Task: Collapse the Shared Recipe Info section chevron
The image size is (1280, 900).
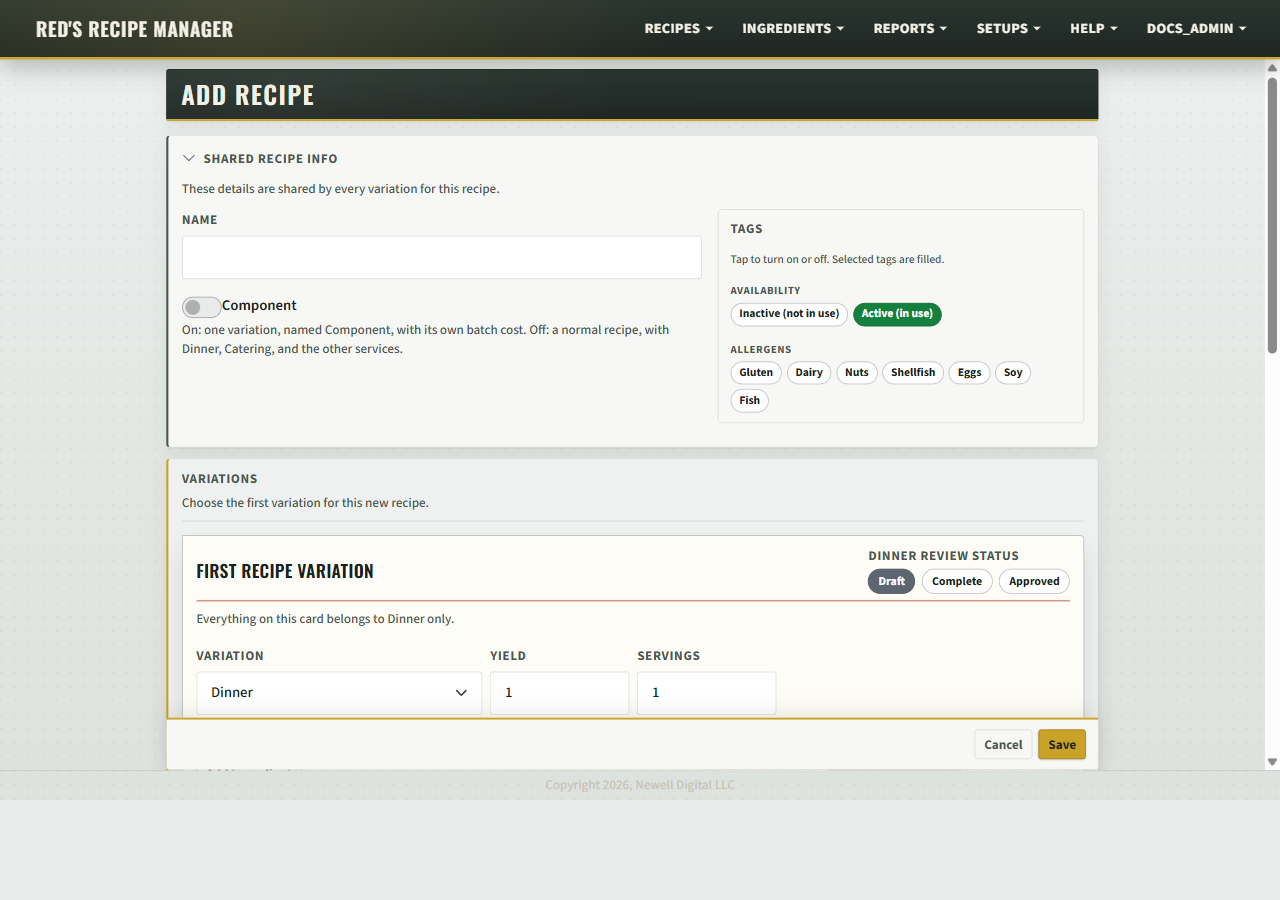Action: (x=189, y=158)
